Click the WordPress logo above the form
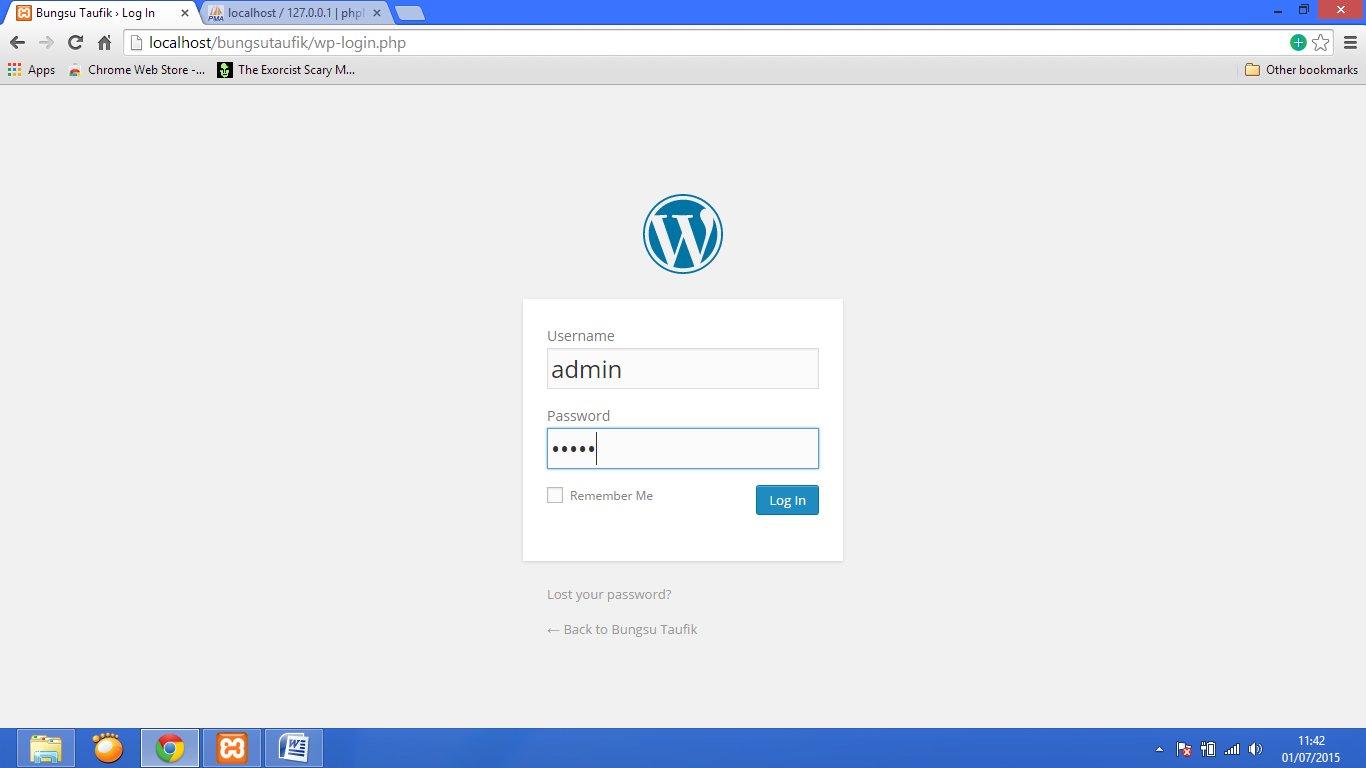 click(x=683, y=234)
